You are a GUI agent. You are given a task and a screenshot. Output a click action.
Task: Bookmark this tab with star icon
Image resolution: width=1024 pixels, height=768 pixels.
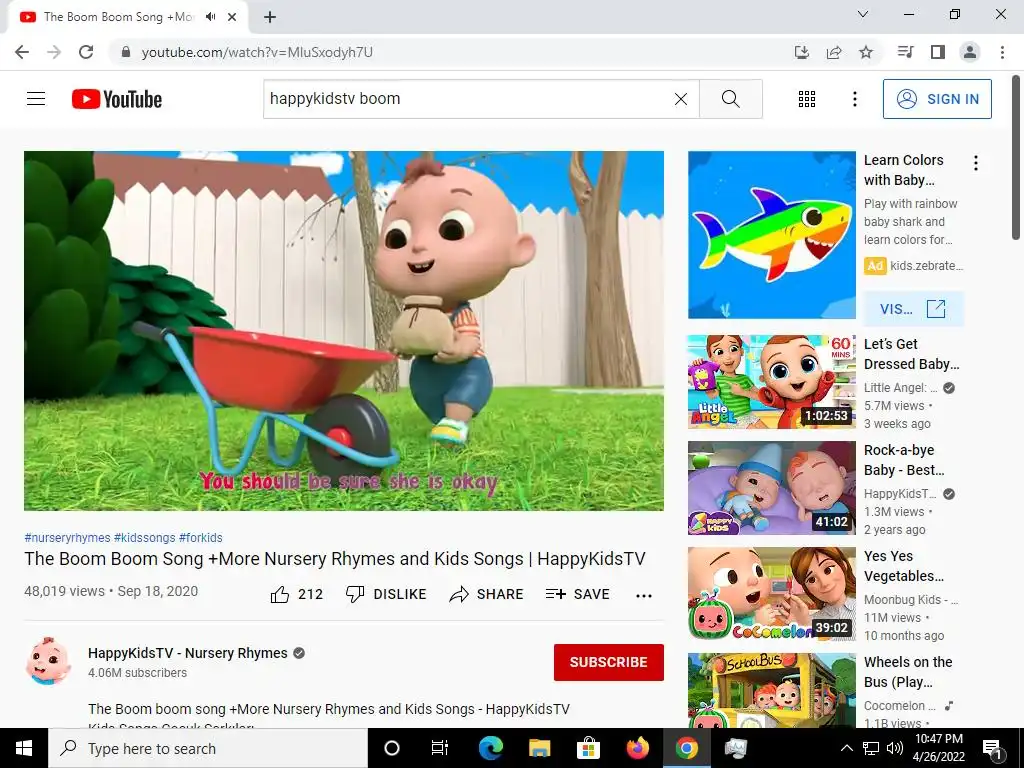[866, 52]
